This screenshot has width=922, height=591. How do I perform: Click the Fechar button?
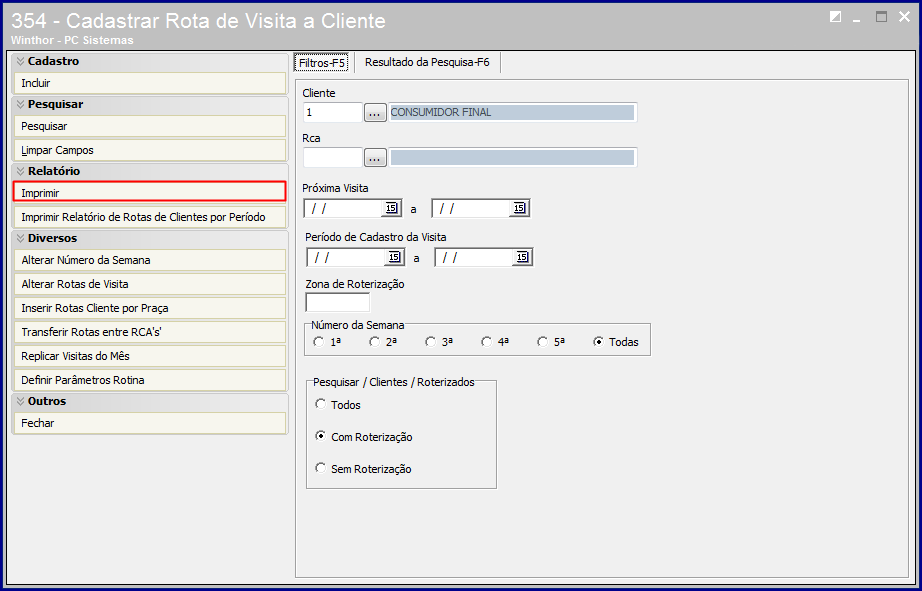[149, 423]
